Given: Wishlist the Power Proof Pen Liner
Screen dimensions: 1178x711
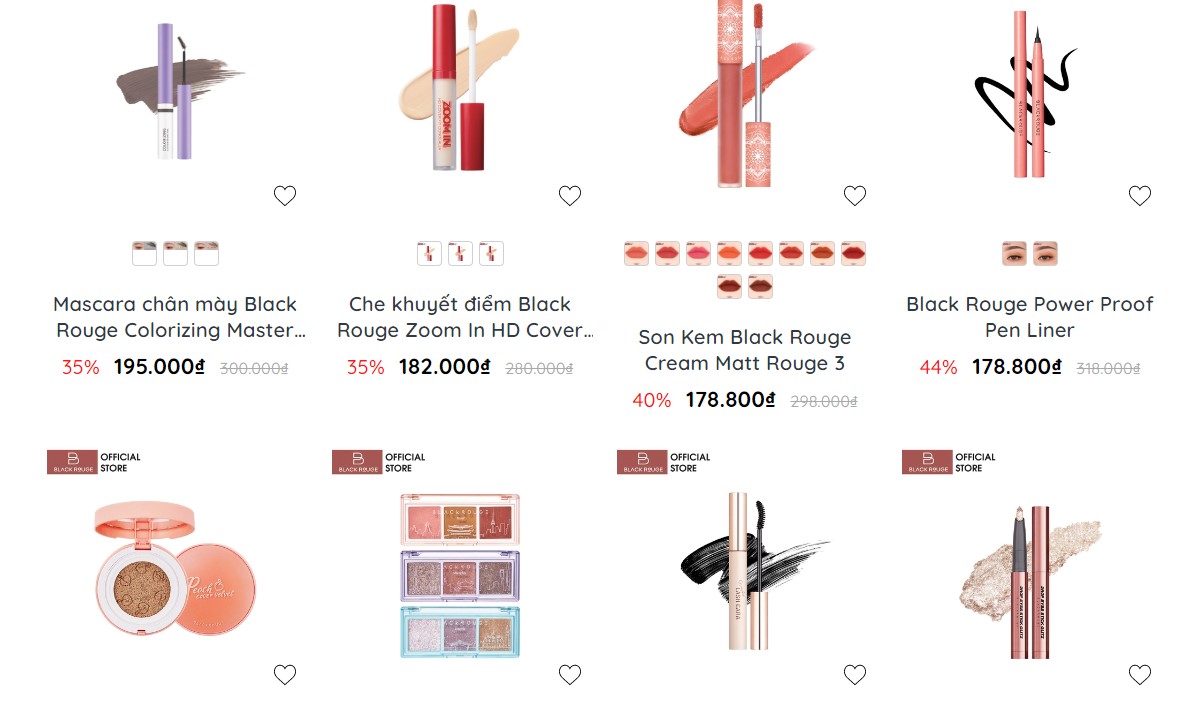Looking at the screenshot, I should (1140, 195).
